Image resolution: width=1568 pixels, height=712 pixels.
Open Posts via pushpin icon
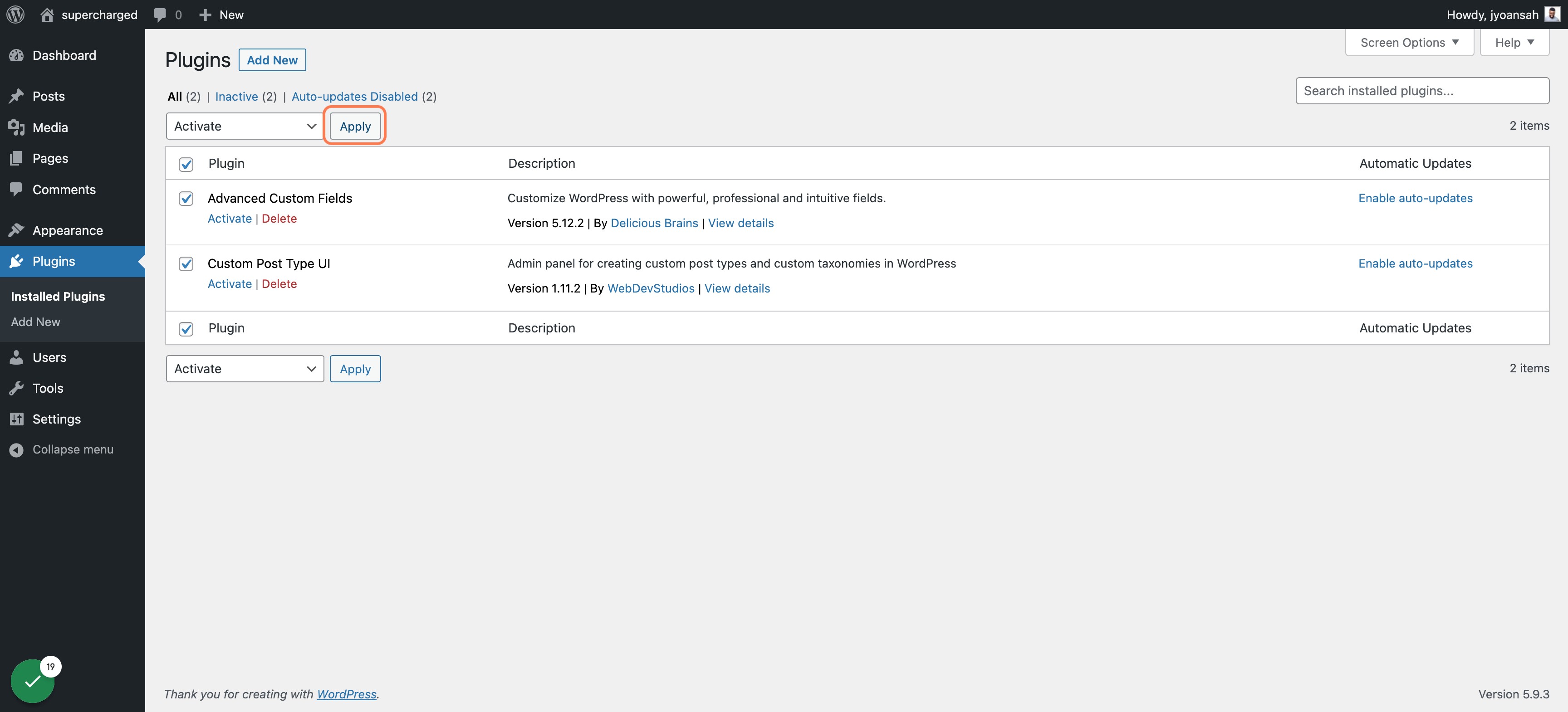tap(16, 96)
